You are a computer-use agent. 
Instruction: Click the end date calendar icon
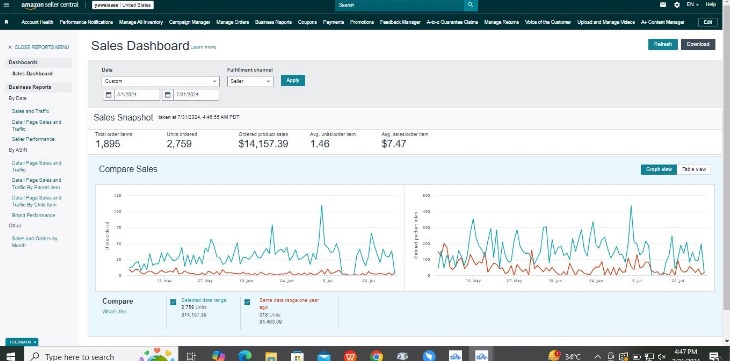(168, 95)
